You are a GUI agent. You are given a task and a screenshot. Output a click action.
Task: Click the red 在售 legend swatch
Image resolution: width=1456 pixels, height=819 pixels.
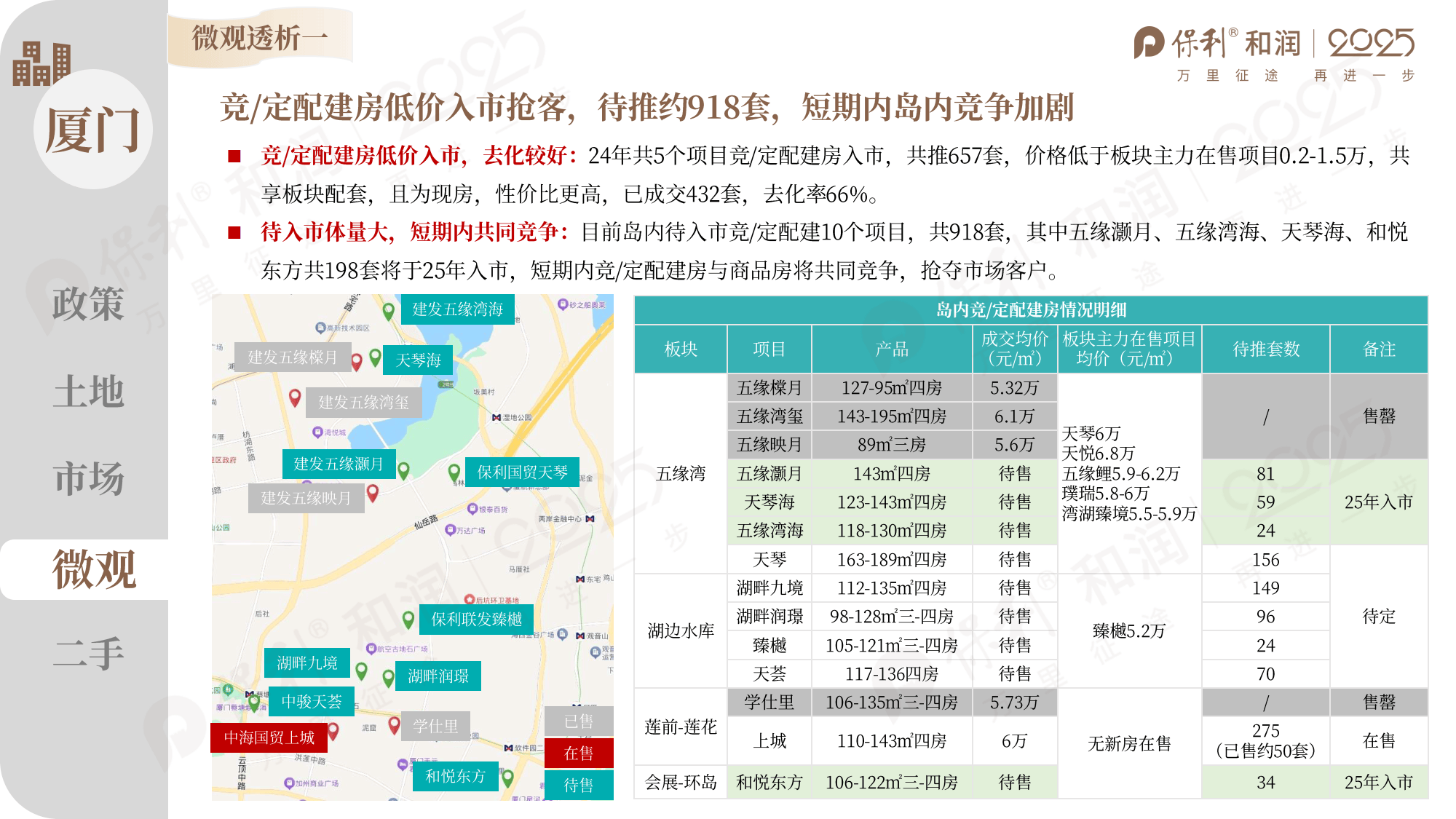click(579, 753)
